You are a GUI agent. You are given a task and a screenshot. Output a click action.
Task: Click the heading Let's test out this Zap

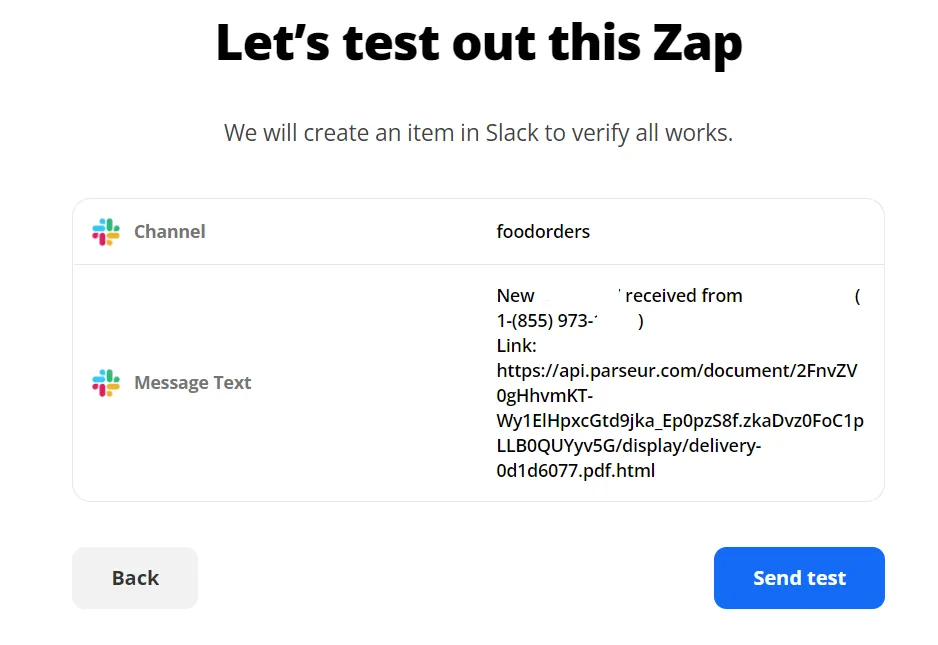click(479, 42)
